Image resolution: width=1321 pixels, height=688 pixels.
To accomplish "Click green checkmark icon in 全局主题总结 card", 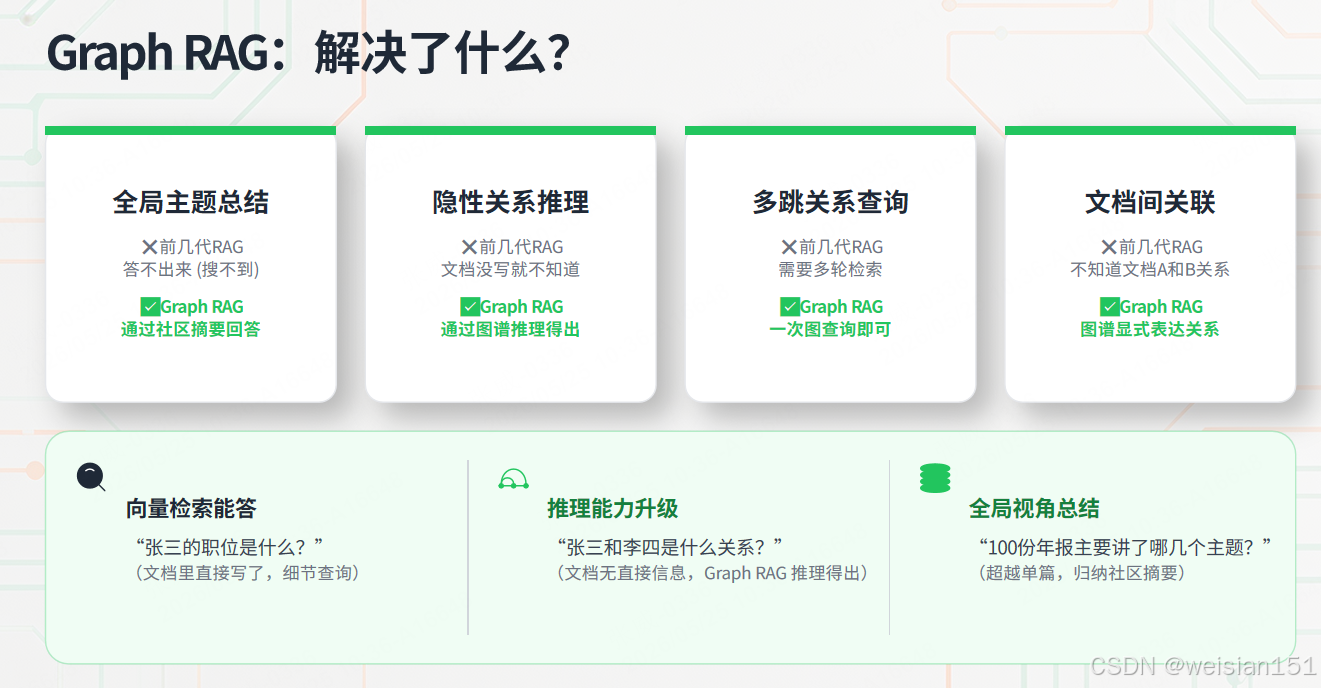I will coord(150,307).
